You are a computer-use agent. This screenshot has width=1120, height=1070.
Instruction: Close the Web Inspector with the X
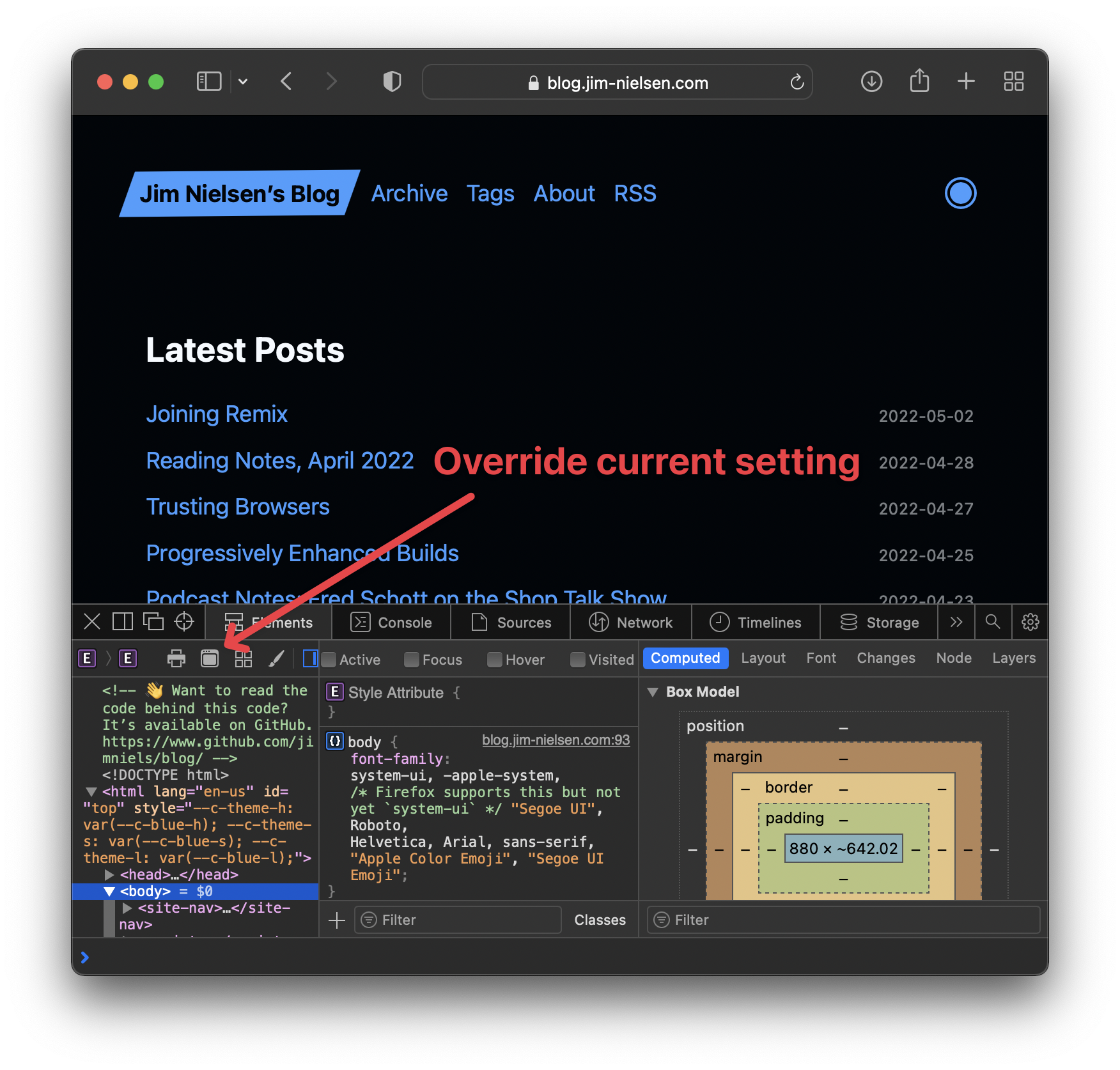(x=92, y=622)
